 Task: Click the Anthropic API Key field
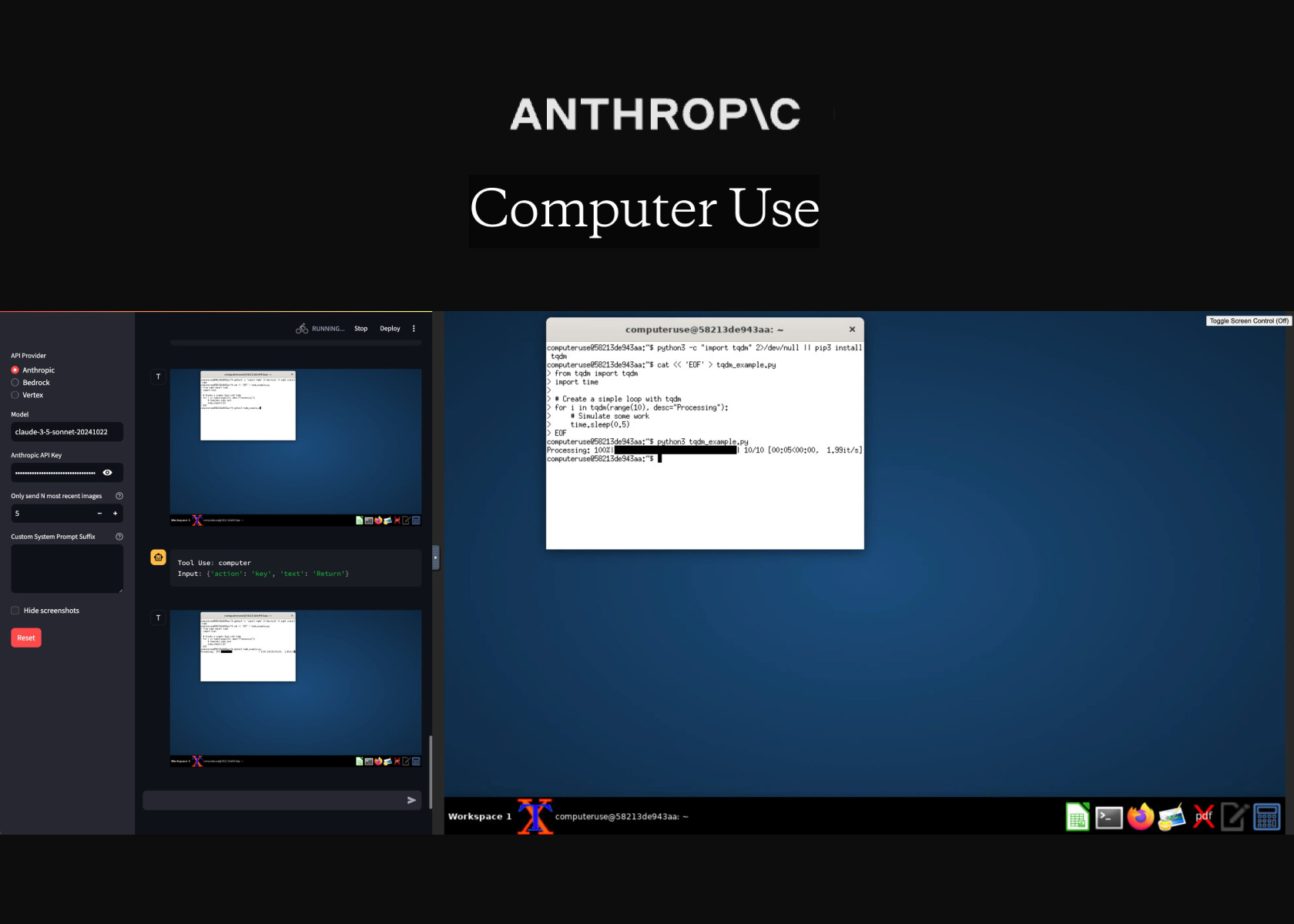(55, 473)
